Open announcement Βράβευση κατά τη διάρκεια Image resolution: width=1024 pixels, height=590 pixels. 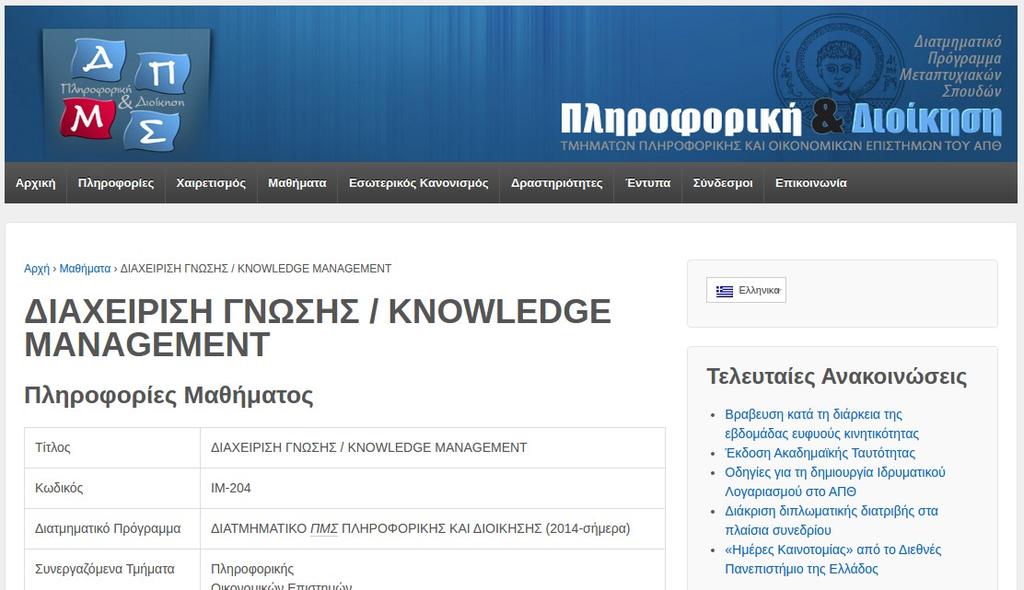tap(822, 424)
